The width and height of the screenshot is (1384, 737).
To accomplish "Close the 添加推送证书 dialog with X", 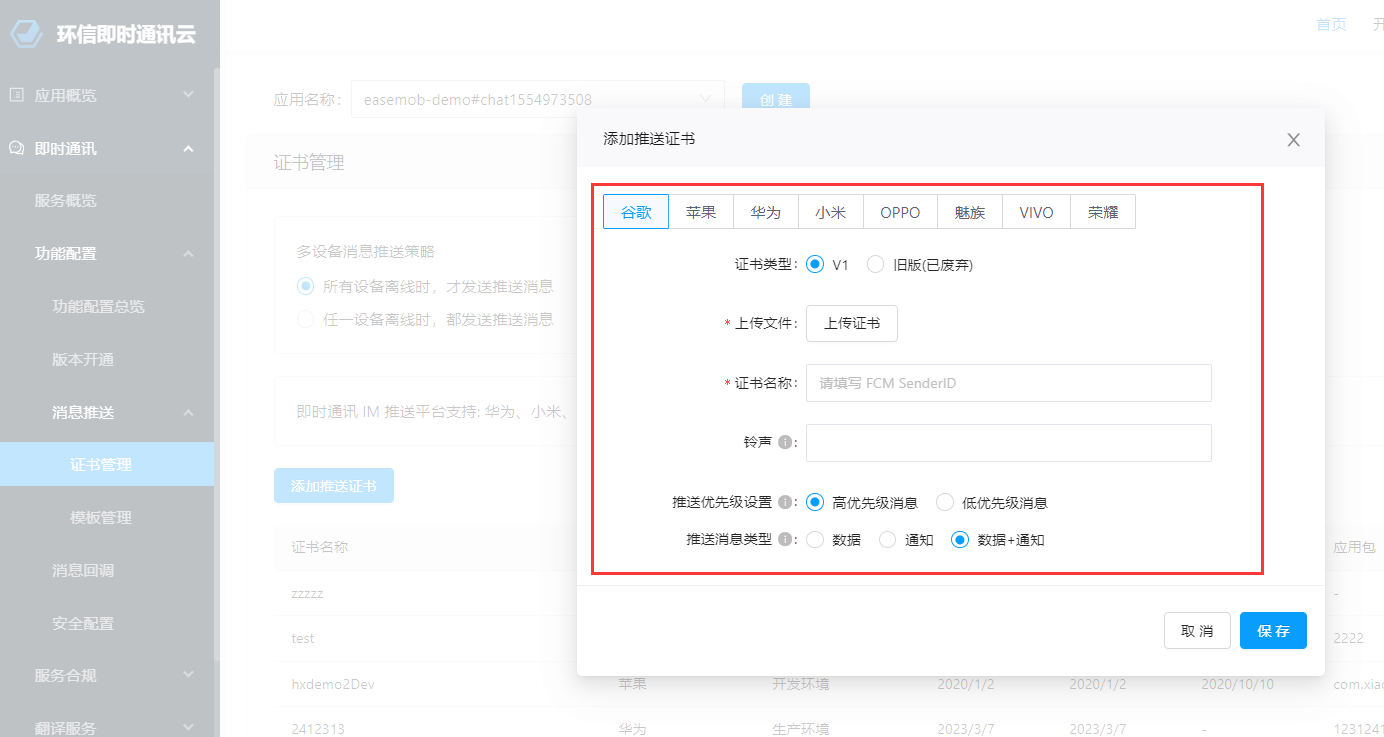I will pyautogui.click(x=1293, y=140).
